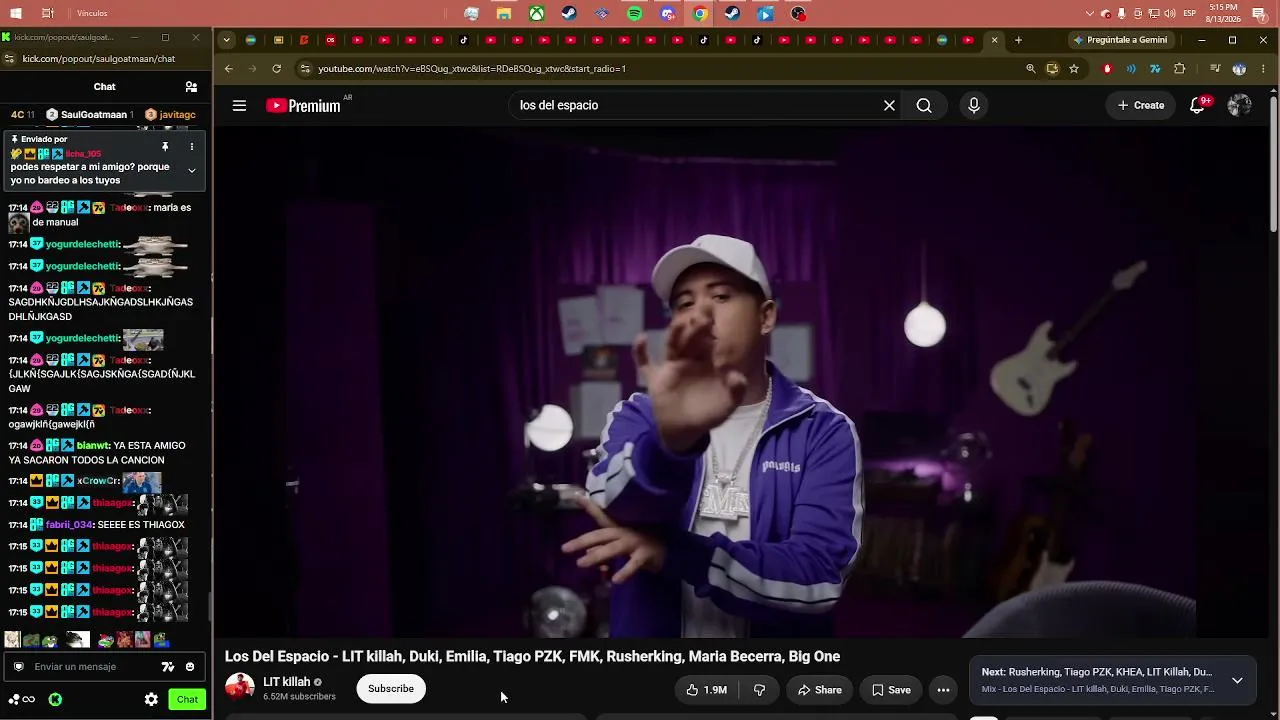This screenshot has width=1280, height=720.
Task: Click the blanwt username in chat
Action: point(93,446)
